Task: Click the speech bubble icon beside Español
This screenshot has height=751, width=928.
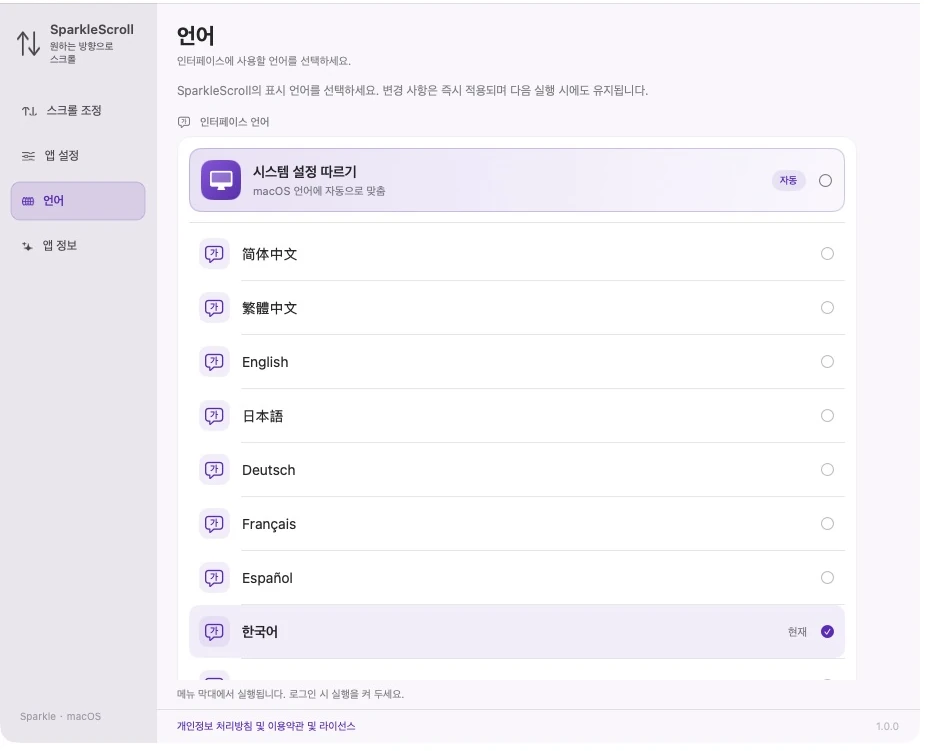Action: 214,578
